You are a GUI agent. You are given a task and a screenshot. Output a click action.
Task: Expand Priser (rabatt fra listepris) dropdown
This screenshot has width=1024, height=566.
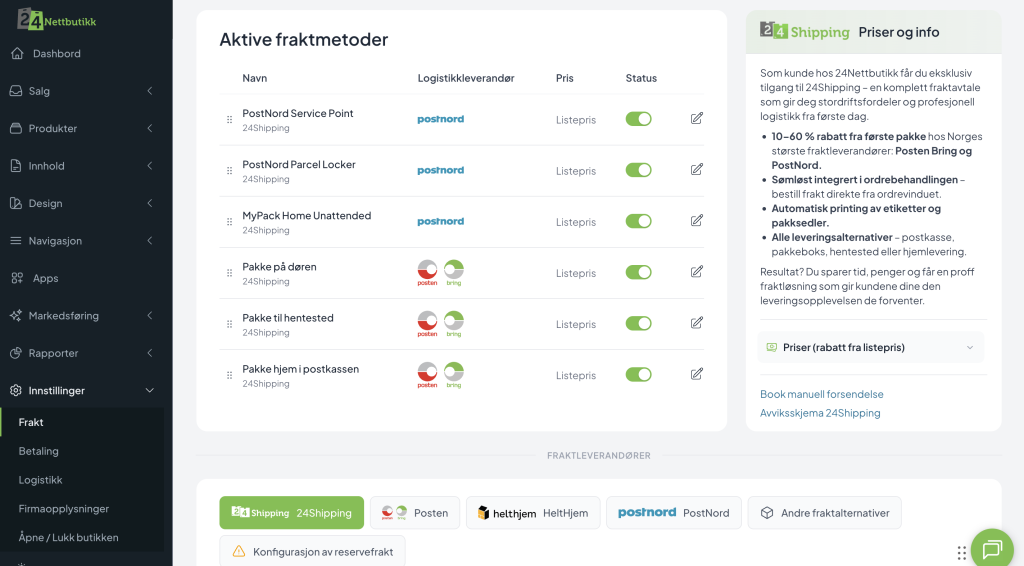[871, 347]
